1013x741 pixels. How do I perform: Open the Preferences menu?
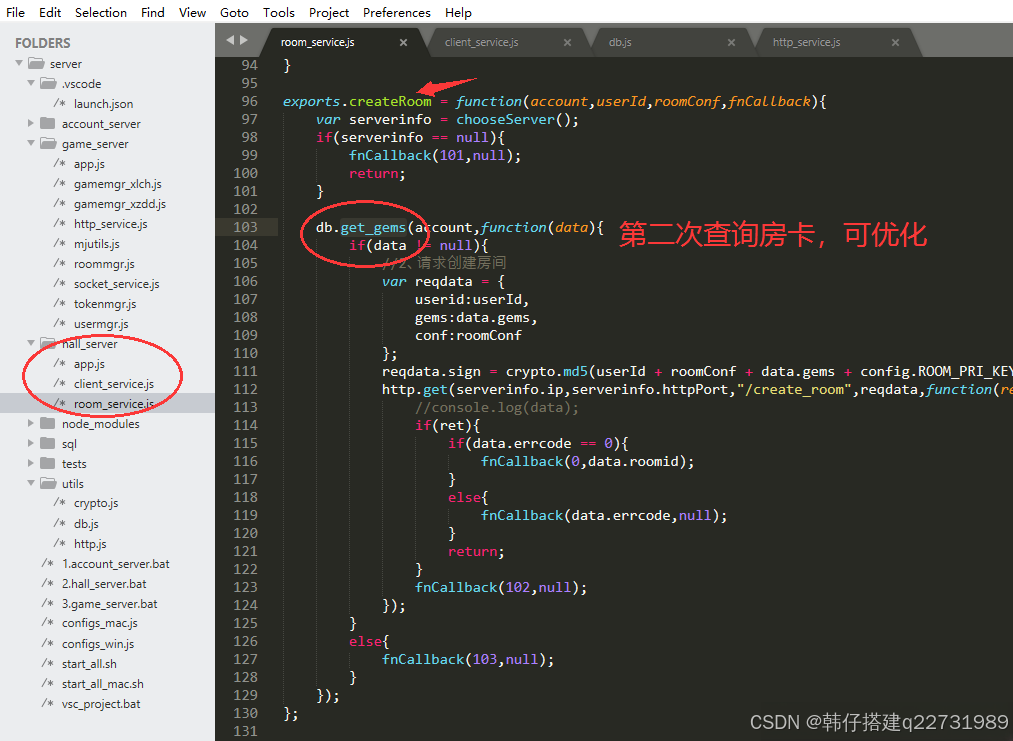pos(397,12)
